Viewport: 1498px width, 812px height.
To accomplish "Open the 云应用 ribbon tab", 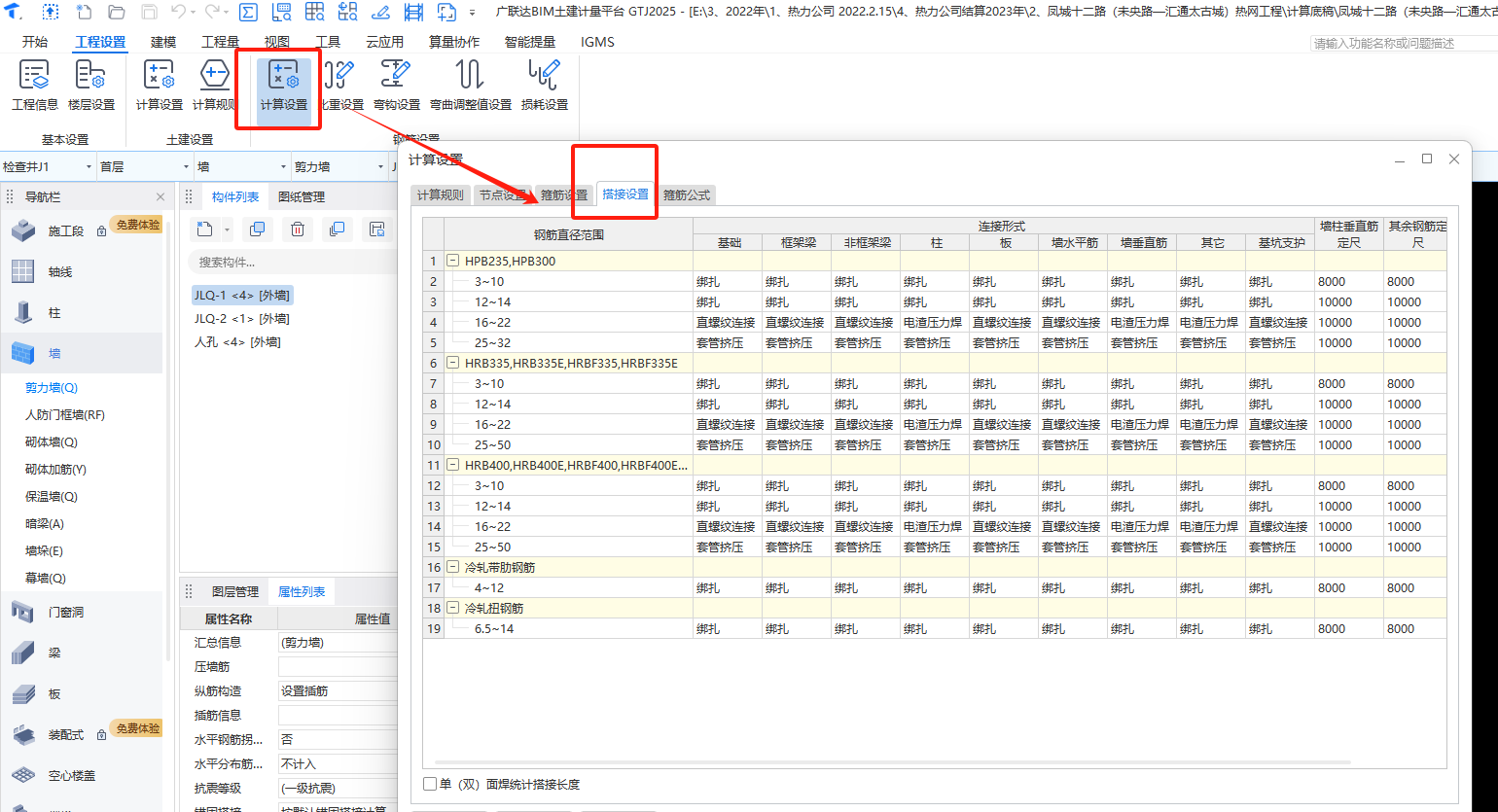I will pyautogui.click(x=384, y=42).
